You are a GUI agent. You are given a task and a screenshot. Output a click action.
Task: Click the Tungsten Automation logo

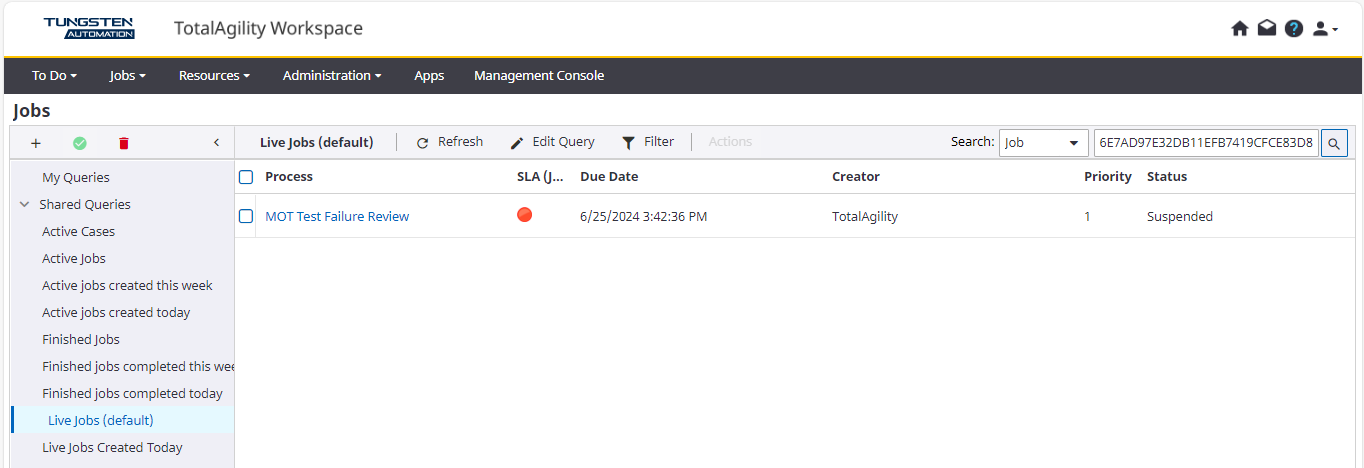point(89,28)
